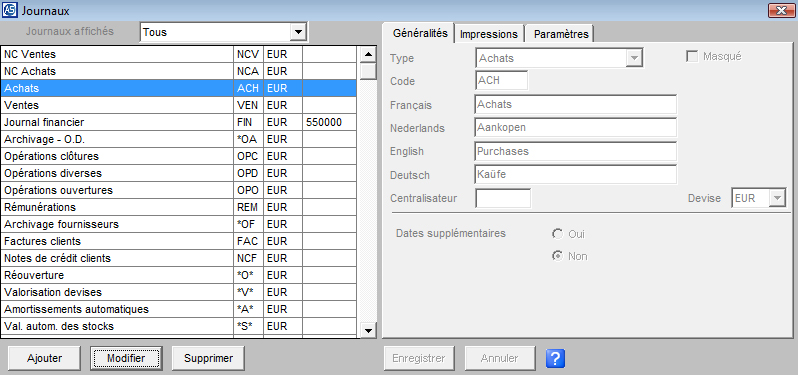Select the Valorisation devises row
The image size is (798, 375).
coord(179,292)
